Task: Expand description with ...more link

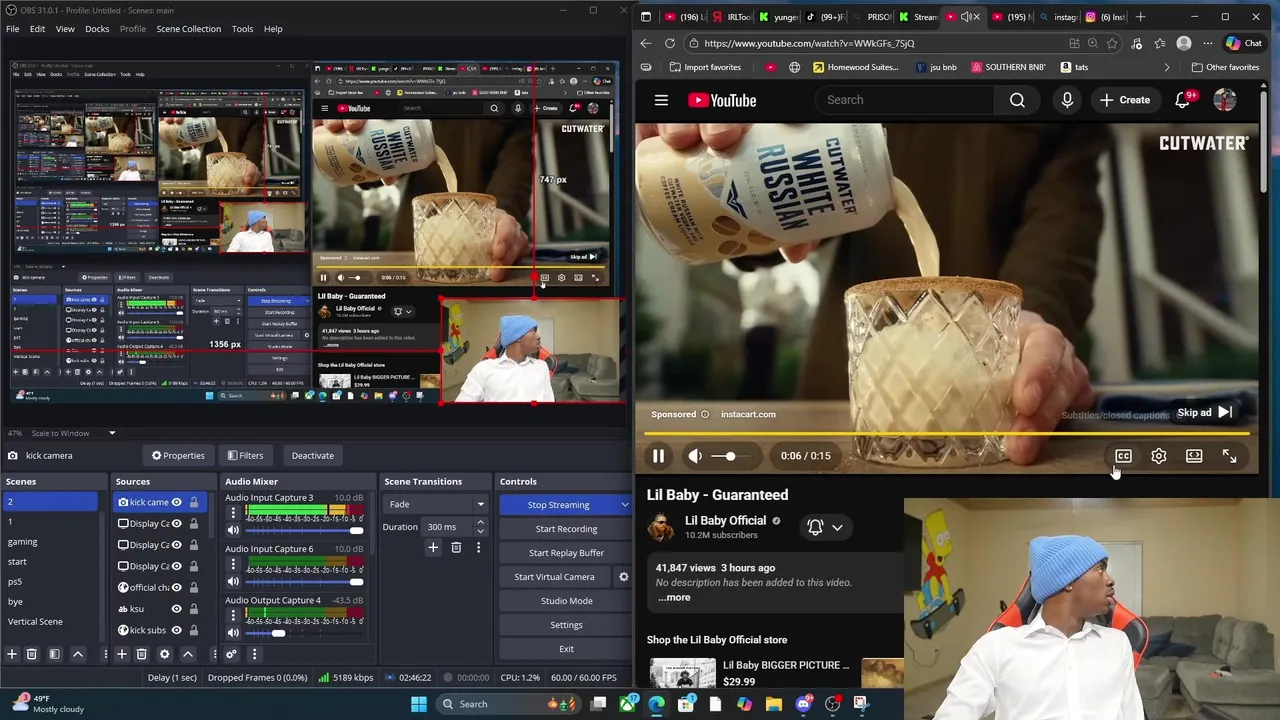Action: [x=674, y=598]
